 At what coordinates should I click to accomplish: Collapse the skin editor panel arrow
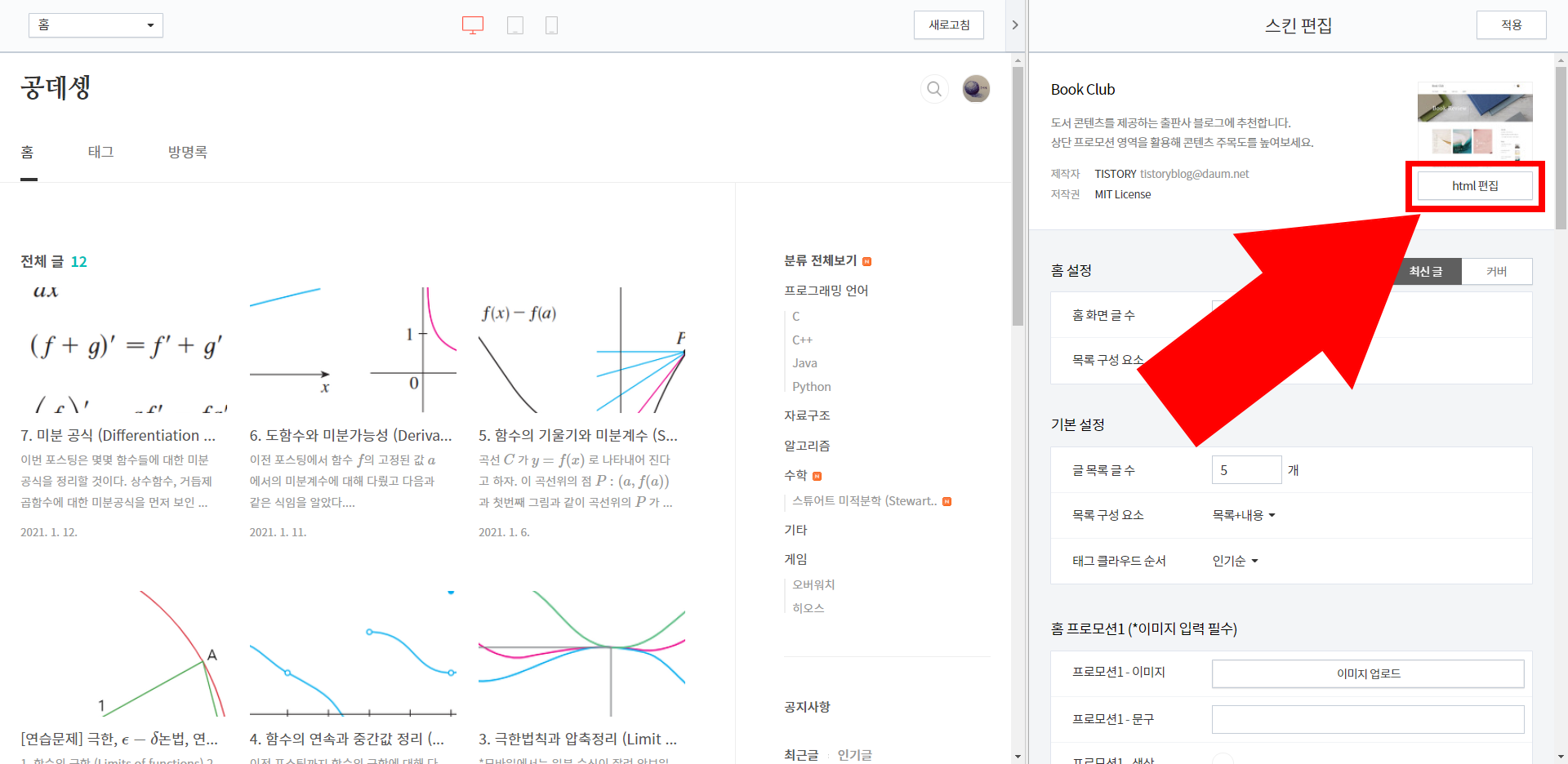coord(1015,25)
